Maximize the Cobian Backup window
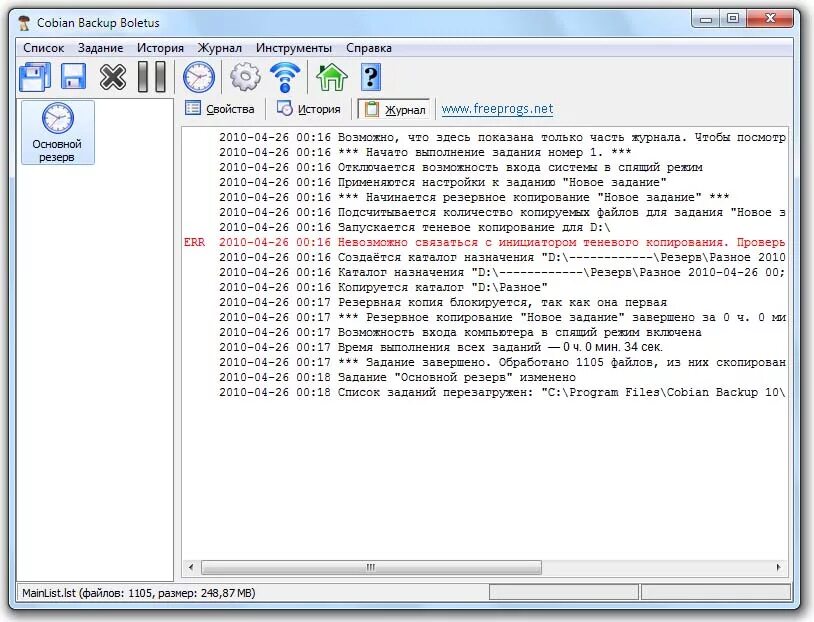 (732, 19)
